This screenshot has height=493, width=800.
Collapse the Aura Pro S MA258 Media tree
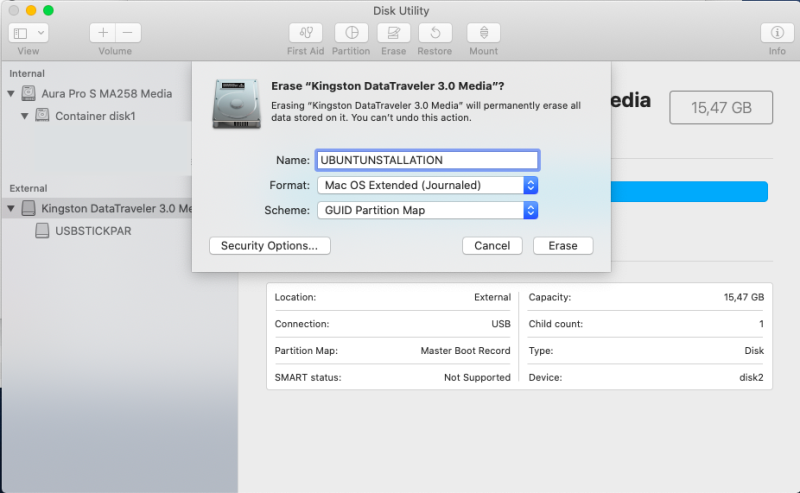[x=11, y=93]
